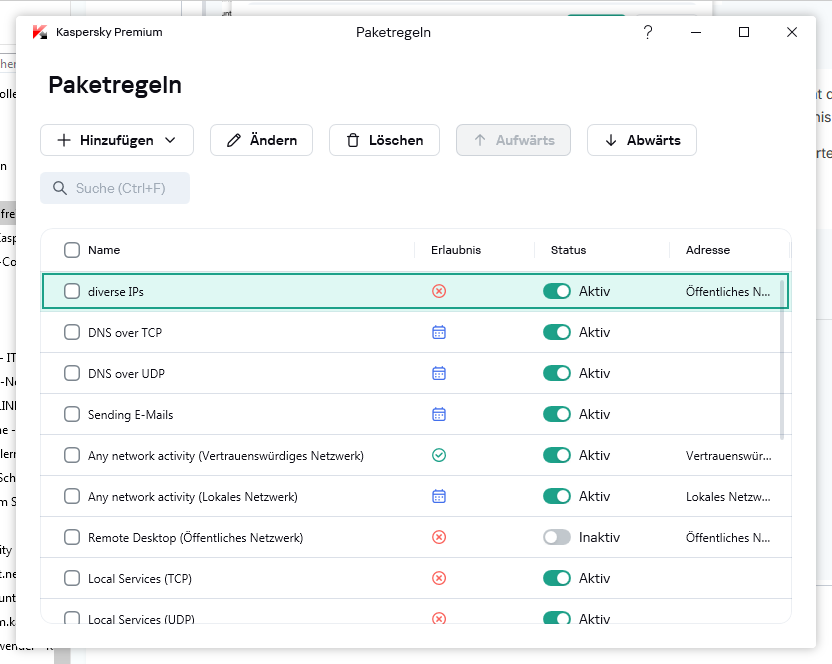The image size is (832, 664).
Task: Click the block icon for Remote Desktop rule
Action: 438,537
